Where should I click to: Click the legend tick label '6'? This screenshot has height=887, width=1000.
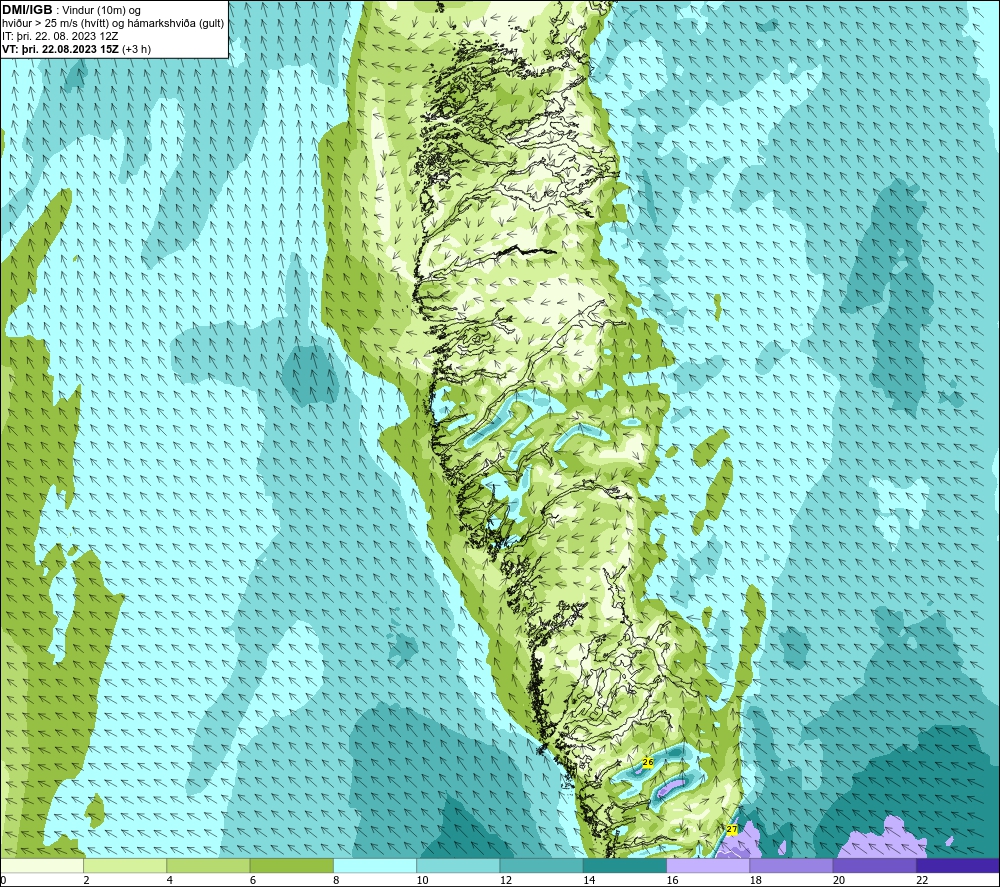point(253,881)
